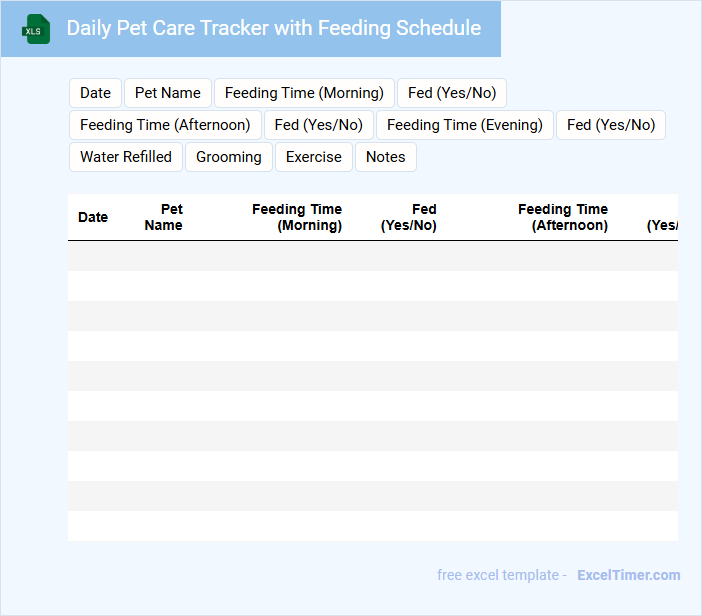
Task: Open the ExcelTimer.com link
Action: tap(628, 575)
